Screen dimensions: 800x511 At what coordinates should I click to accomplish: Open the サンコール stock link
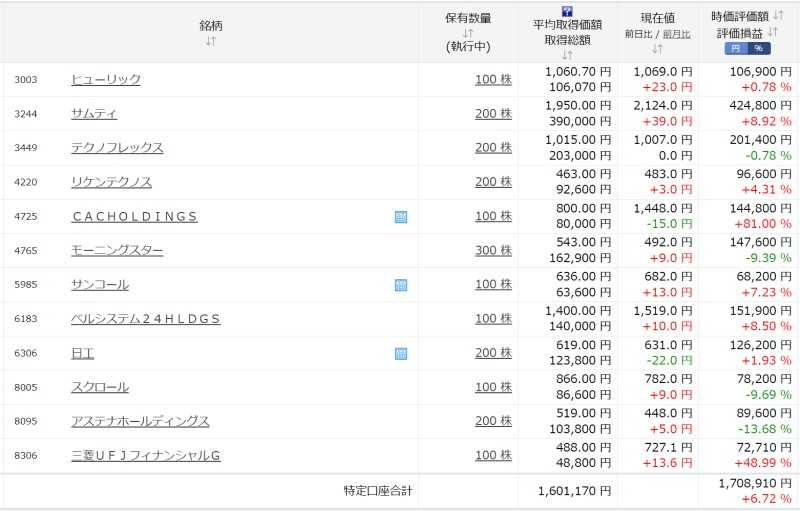pos(100,285)
